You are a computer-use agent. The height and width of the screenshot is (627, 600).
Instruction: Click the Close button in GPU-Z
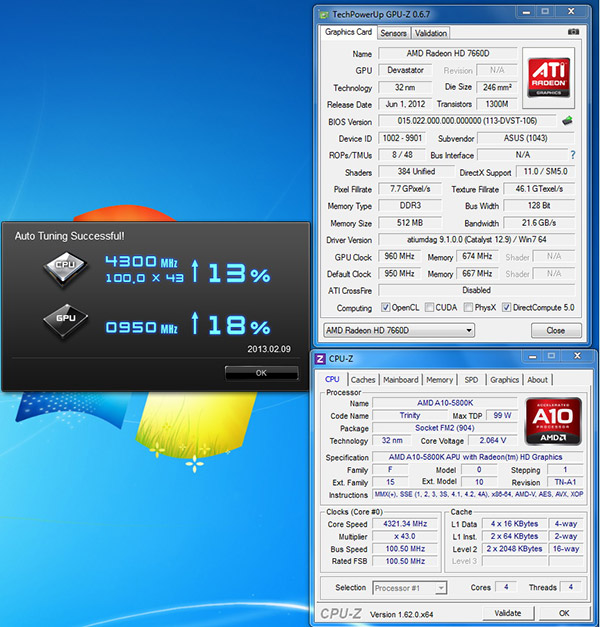tap(556, 330)
